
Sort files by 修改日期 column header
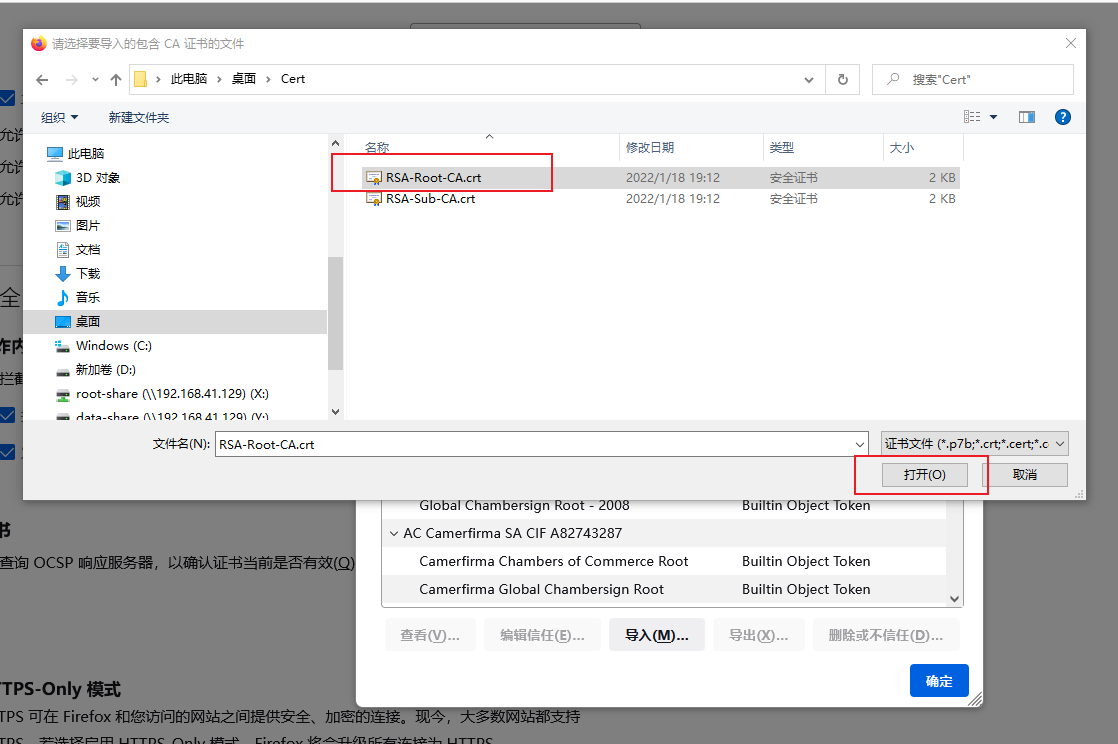(x=650, y=148)
